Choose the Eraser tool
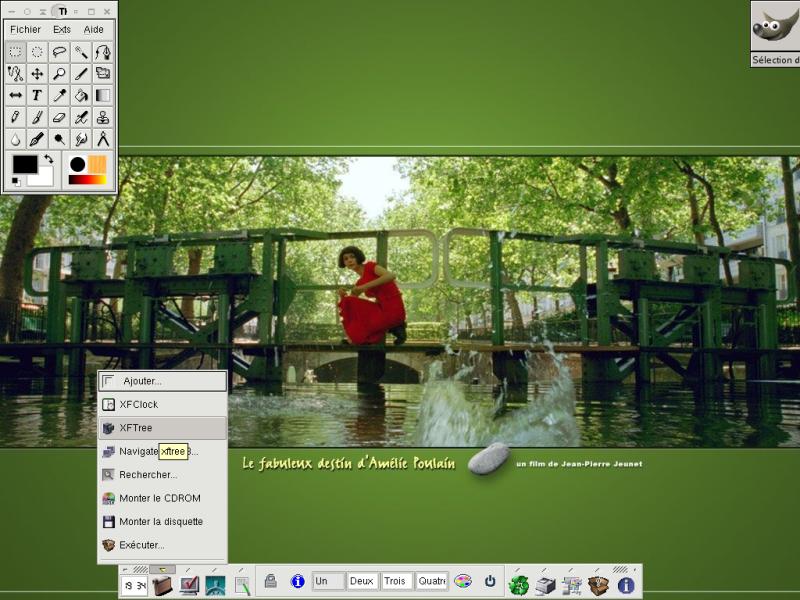This screenshot has width=800, height=600. tap(59, 117)
